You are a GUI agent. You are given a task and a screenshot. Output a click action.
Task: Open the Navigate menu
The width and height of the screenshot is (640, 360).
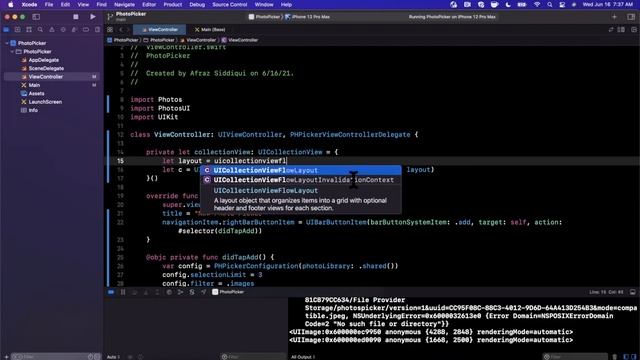124,4
